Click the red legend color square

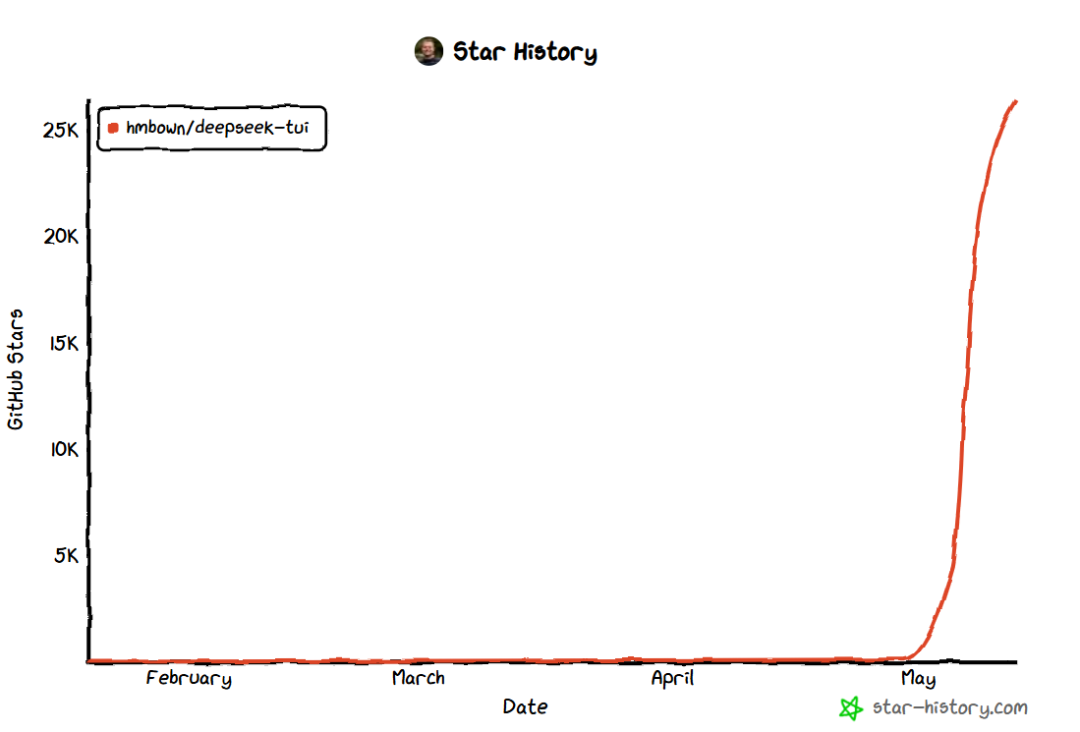113,128
